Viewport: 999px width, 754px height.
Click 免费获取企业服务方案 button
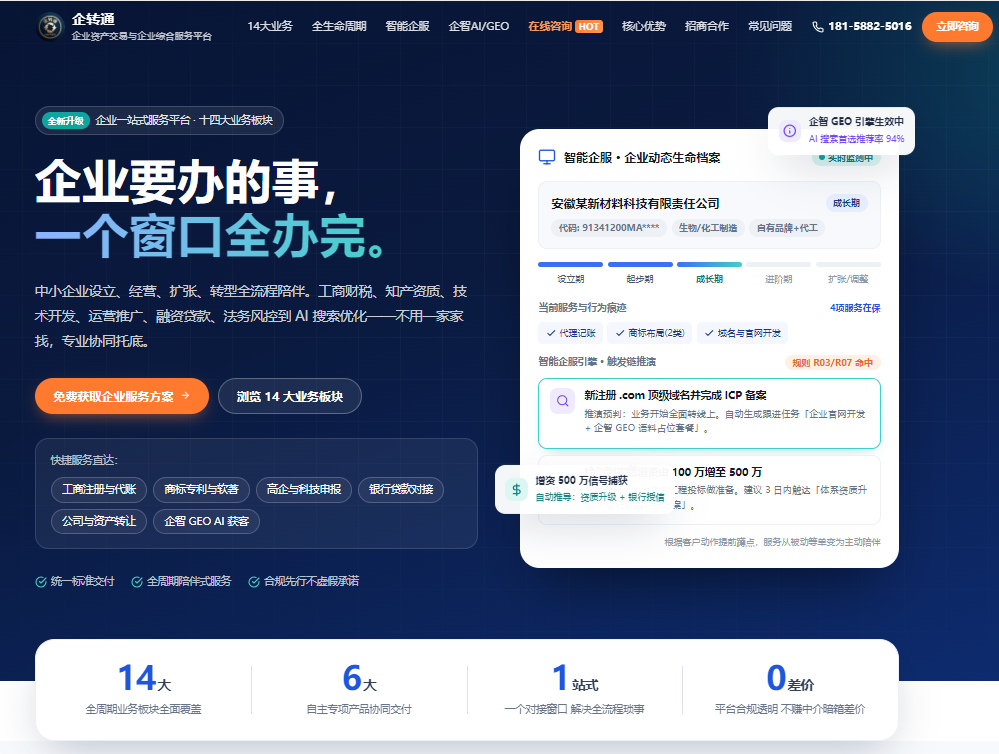click(x=122, y=396)
